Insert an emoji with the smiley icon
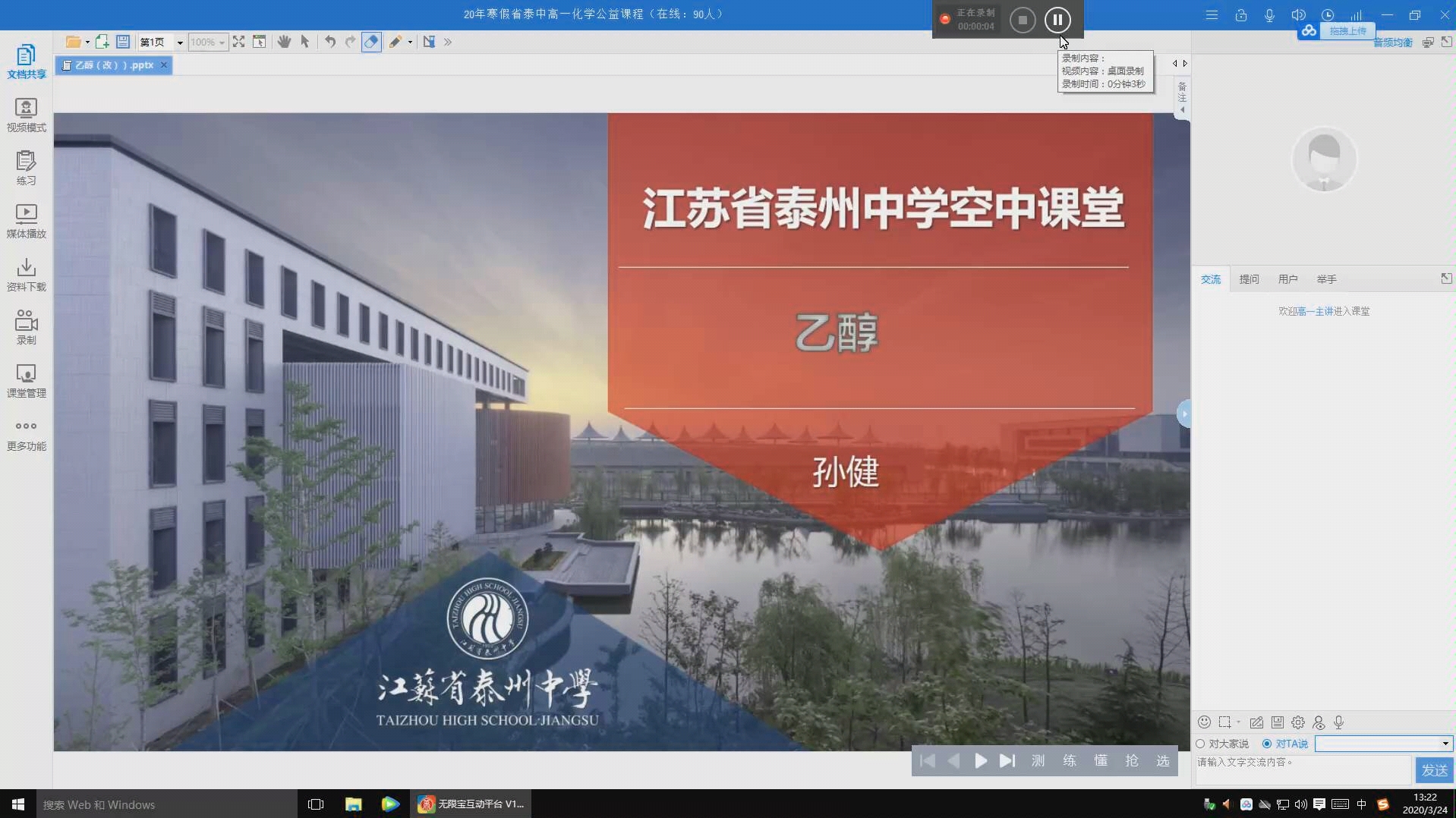The image size is (1456, 818). tap(1204, 722)
